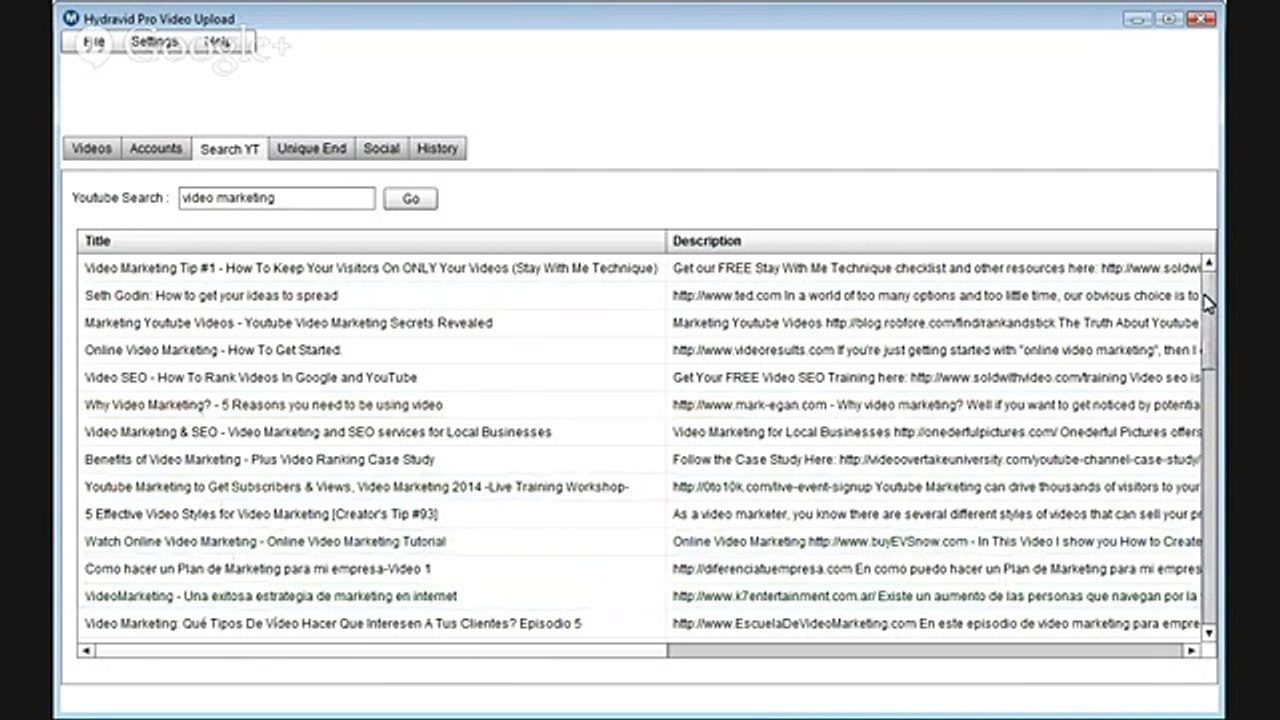This screenshot has height=720, width=1280.
Task: Show the History tab
Action: 437,148
